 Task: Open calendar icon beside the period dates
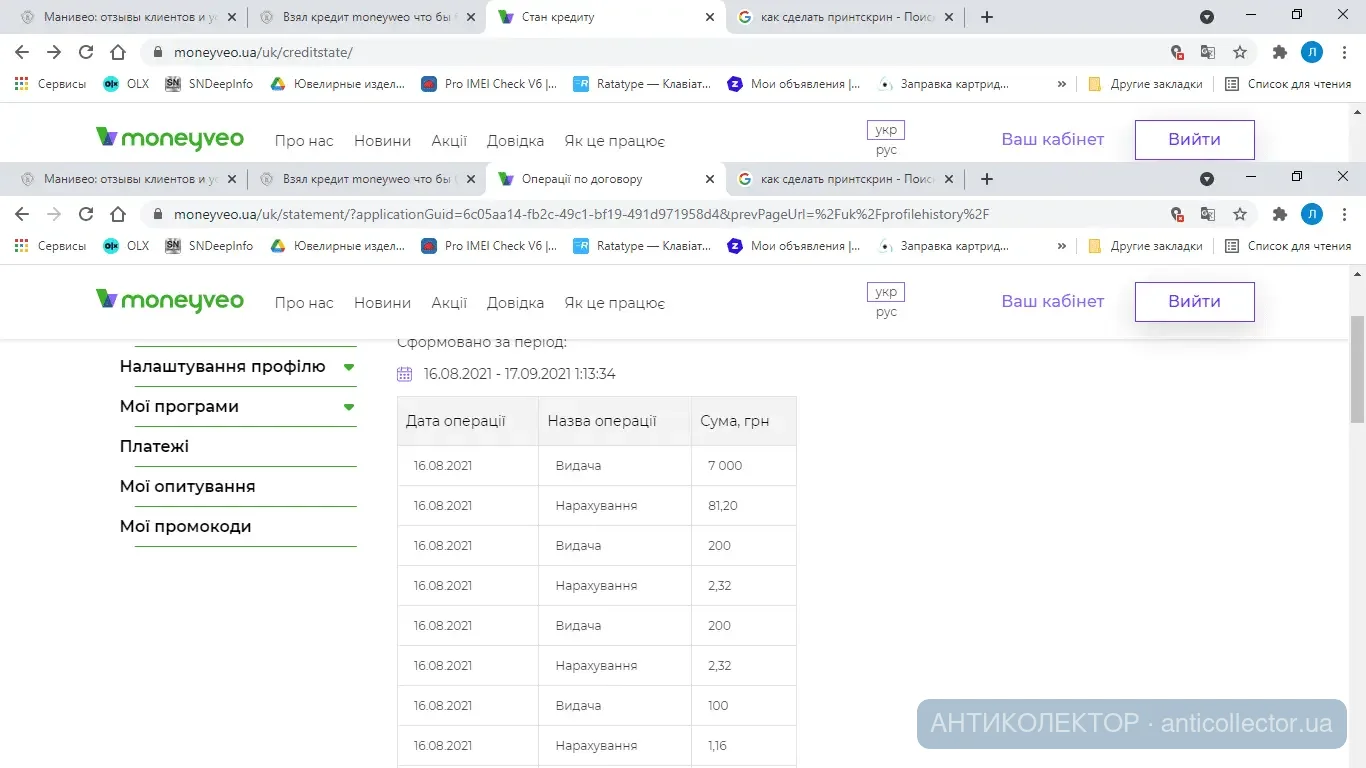tap(404, 374)
